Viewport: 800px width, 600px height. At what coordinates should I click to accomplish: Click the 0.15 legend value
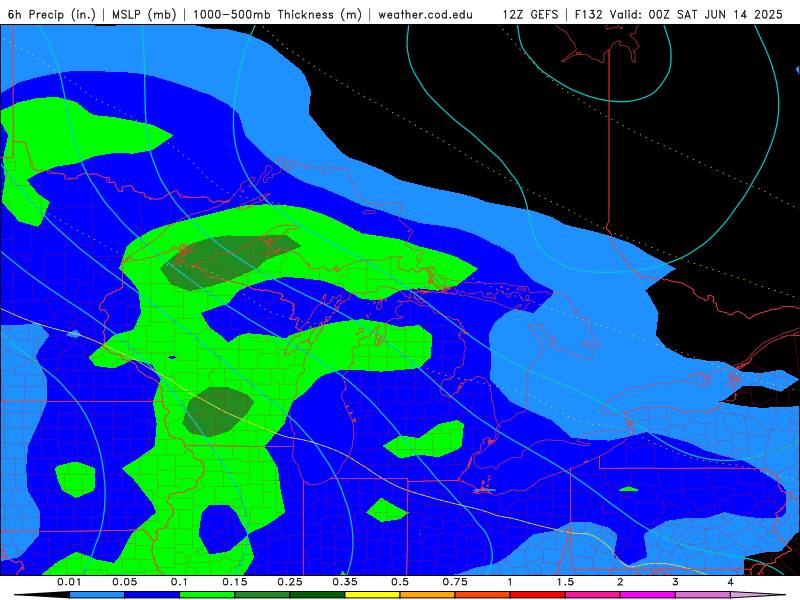[235, 582]
